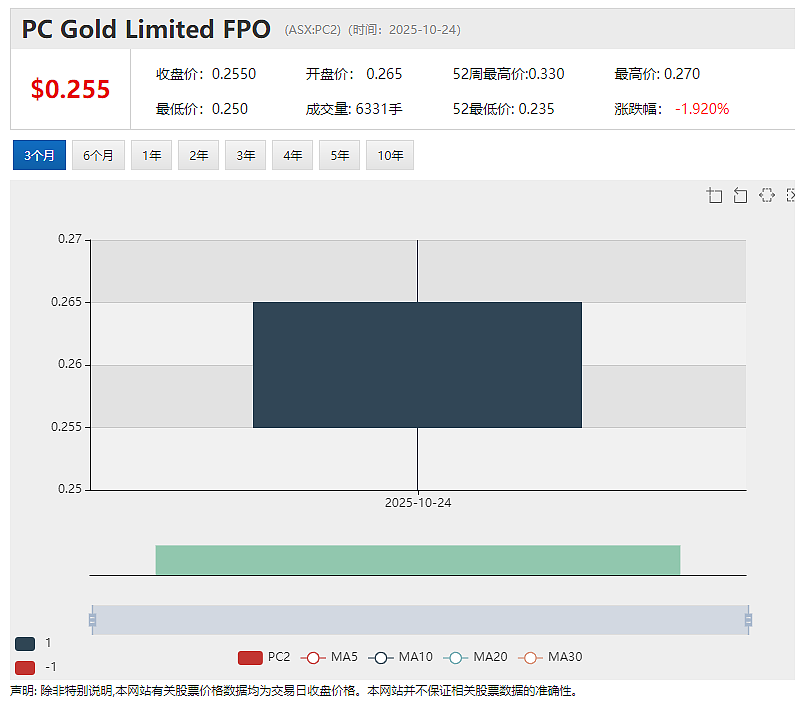
Task: Click the PC Gold Limited FPO title
Action: [x=146, y=29]
